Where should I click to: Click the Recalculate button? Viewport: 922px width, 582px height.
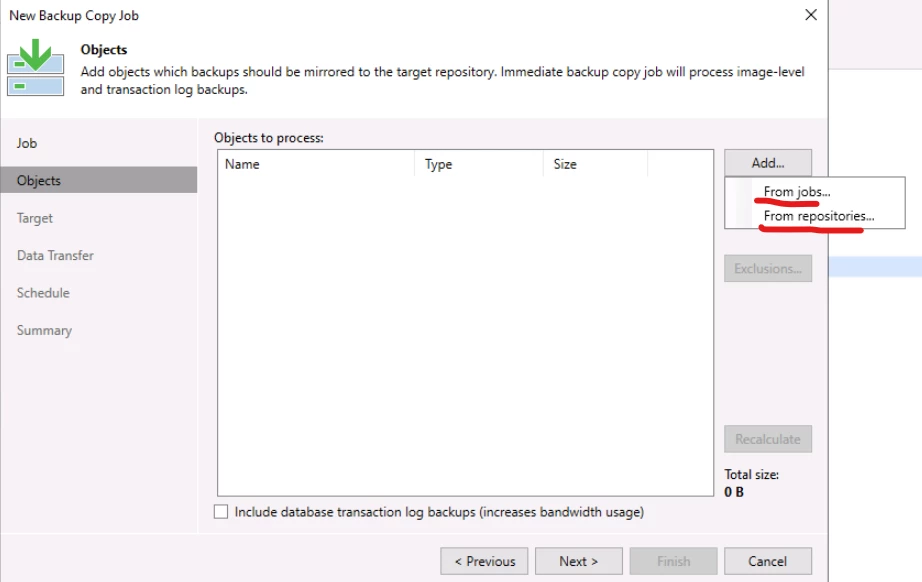coord(768,439)
